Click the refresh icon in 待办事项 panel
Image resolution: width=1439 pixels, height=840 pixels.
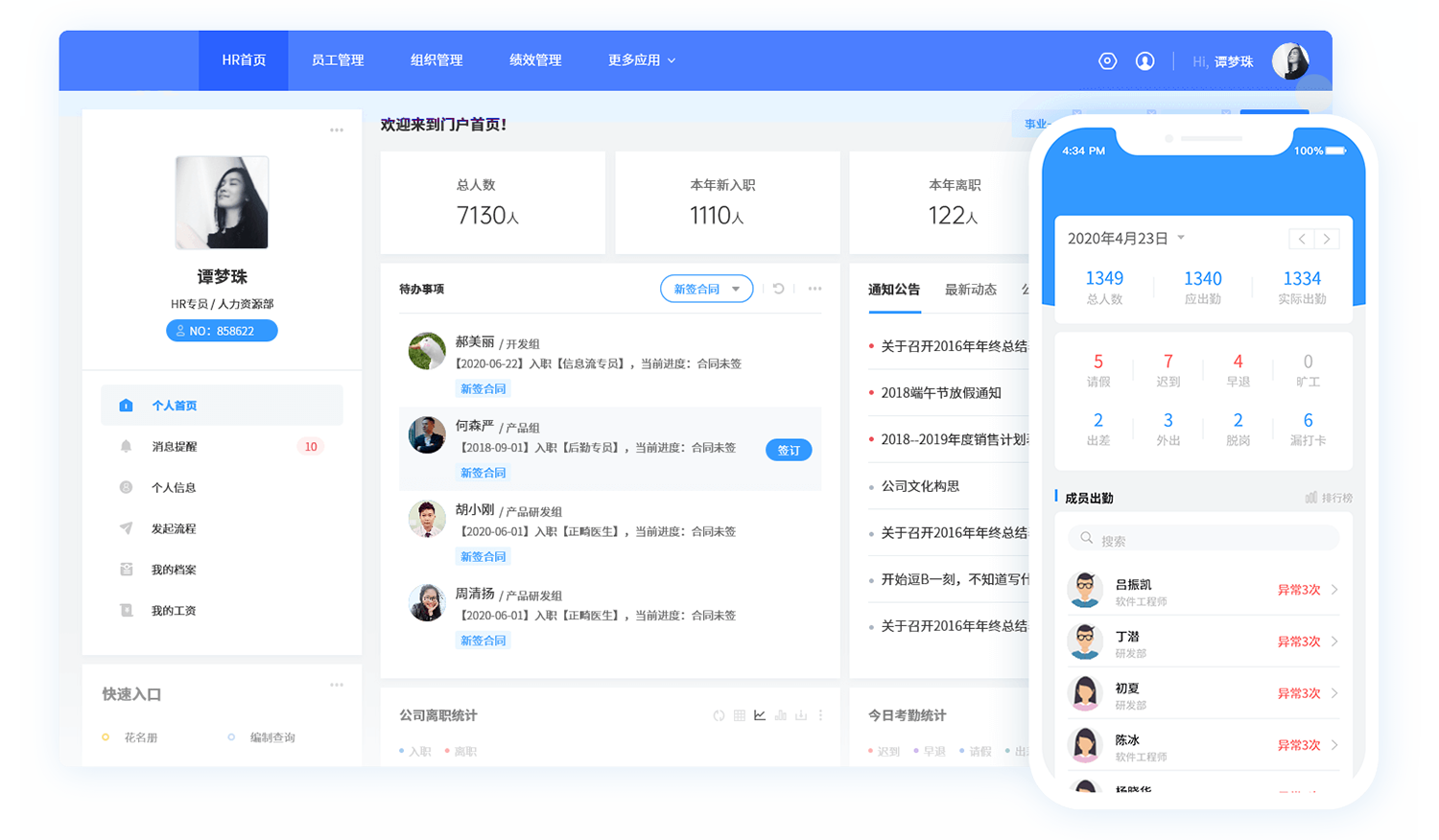tap(778, 289)
